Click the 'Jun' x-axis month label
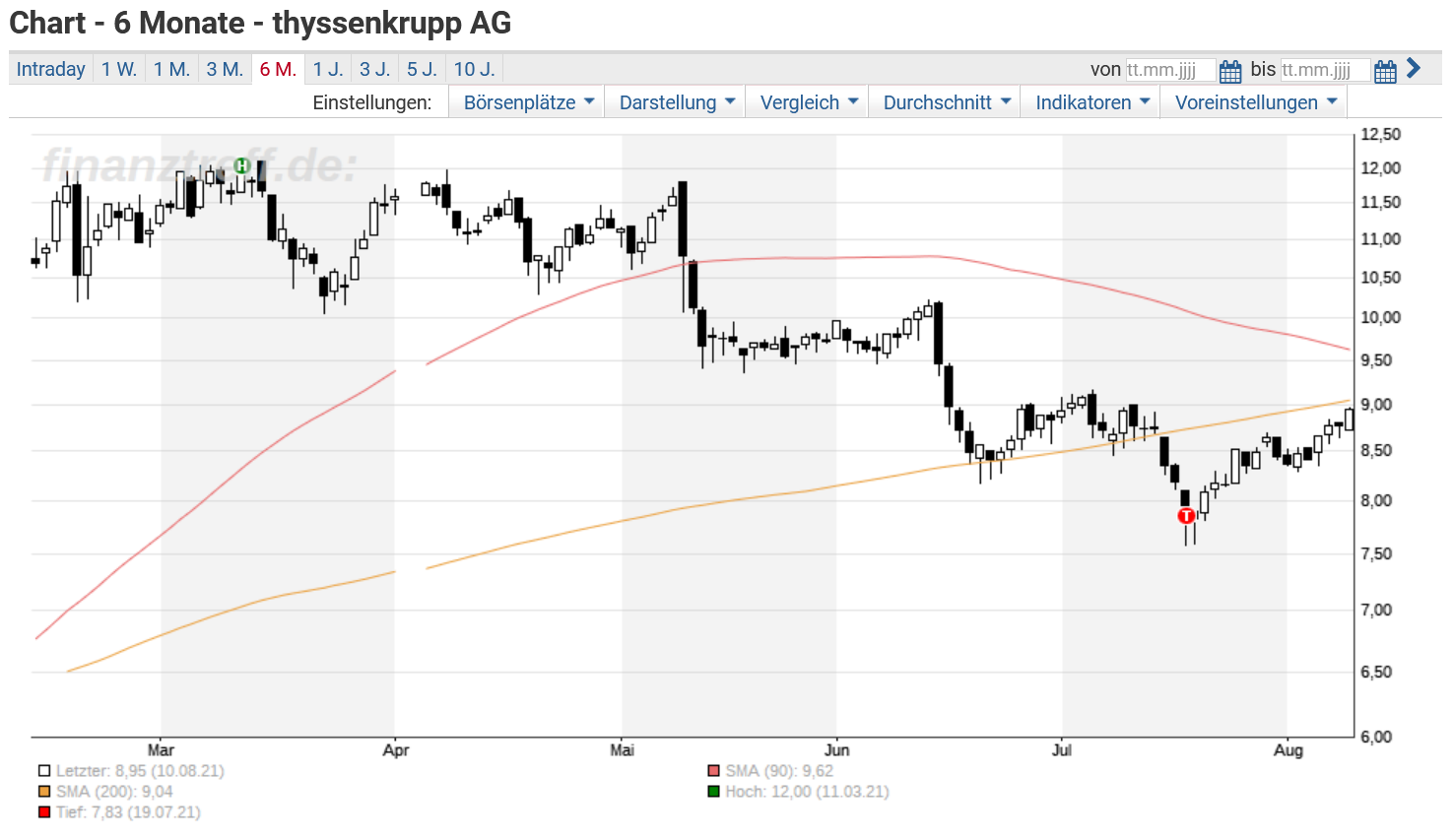 click(836, 750)
